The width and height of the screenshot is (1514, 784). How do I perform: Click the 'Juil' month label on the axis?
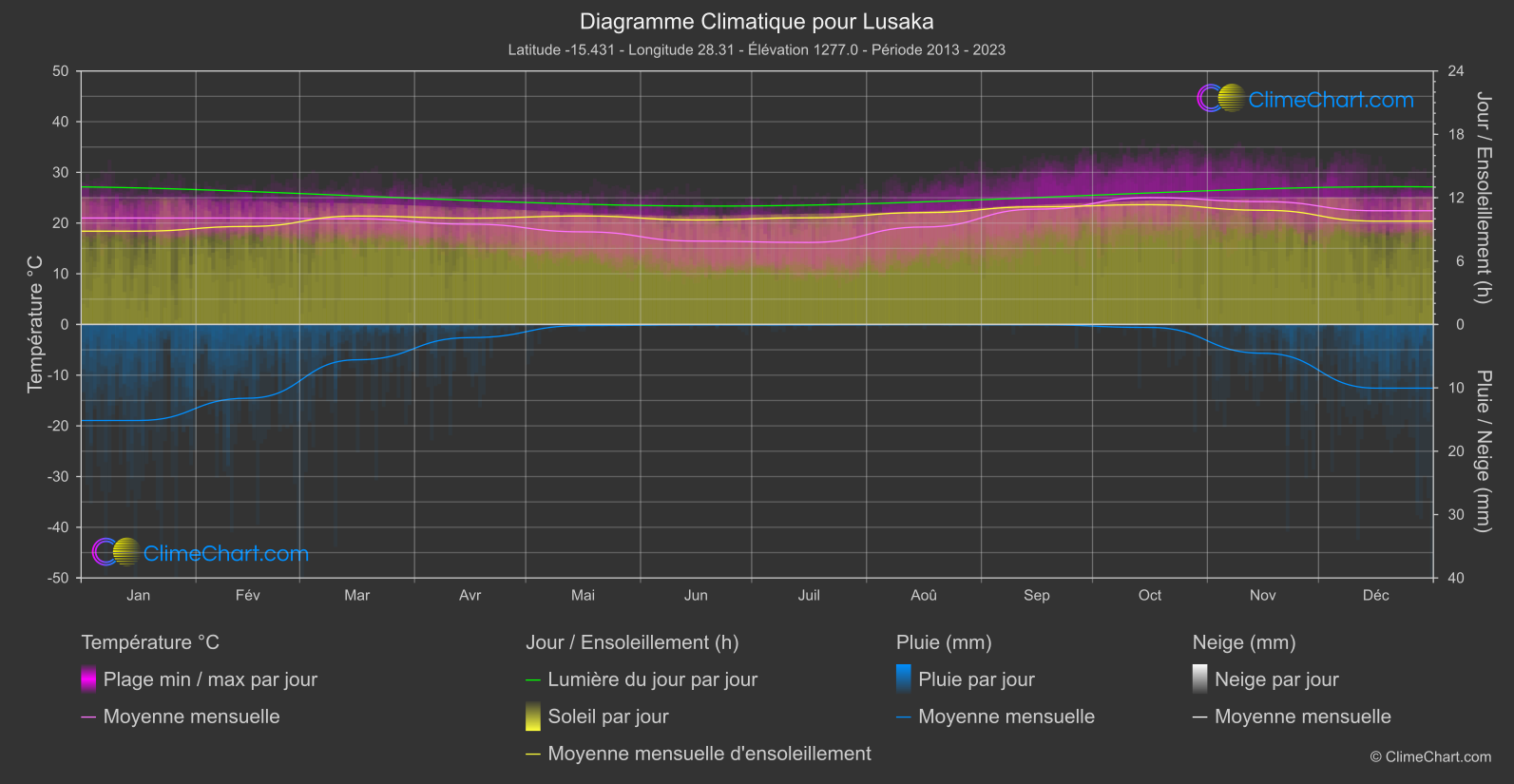coord(809,595)
